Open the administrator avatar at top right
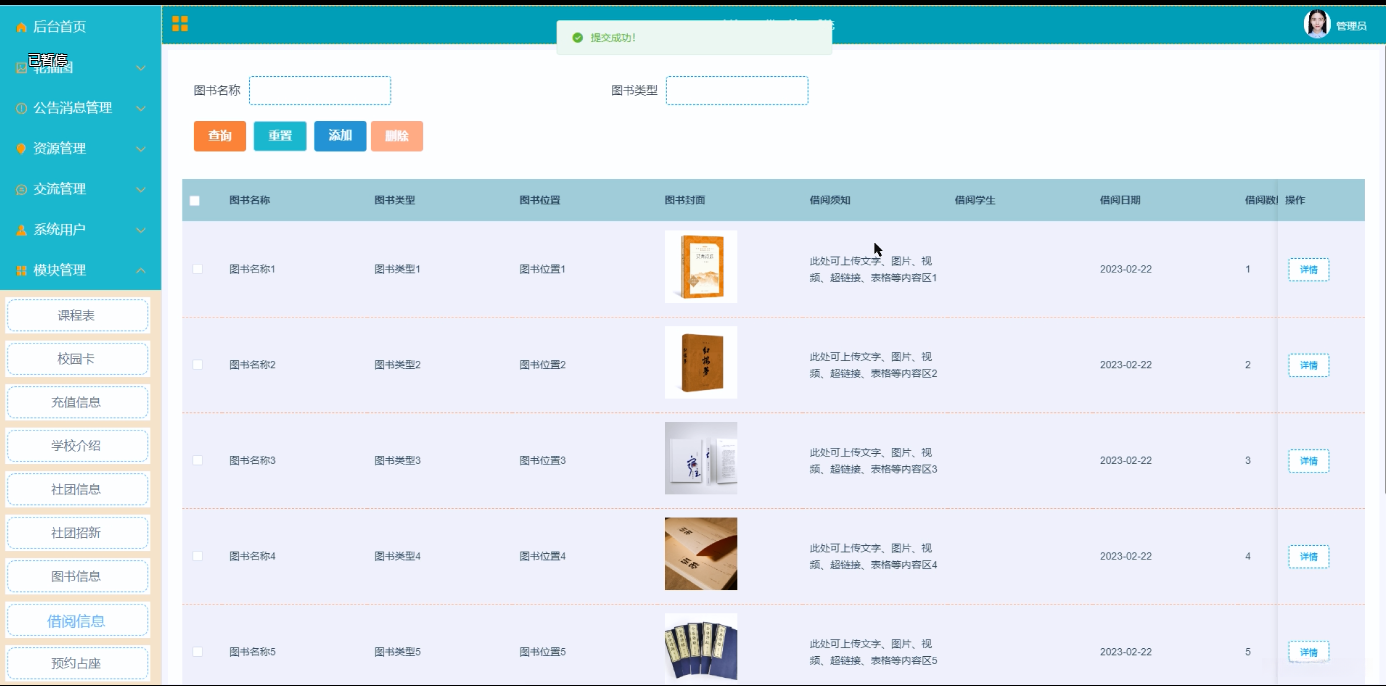 click(1317, 24)
